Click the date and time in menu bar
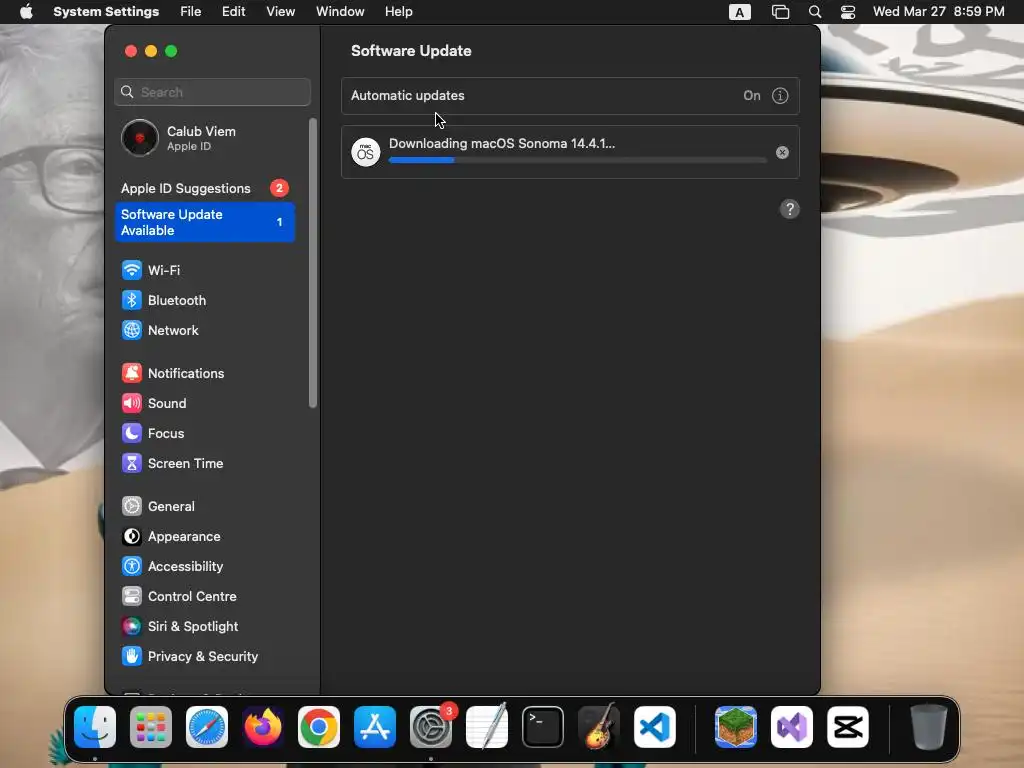The image size is (1024, 768). click(x=938, y=12)
